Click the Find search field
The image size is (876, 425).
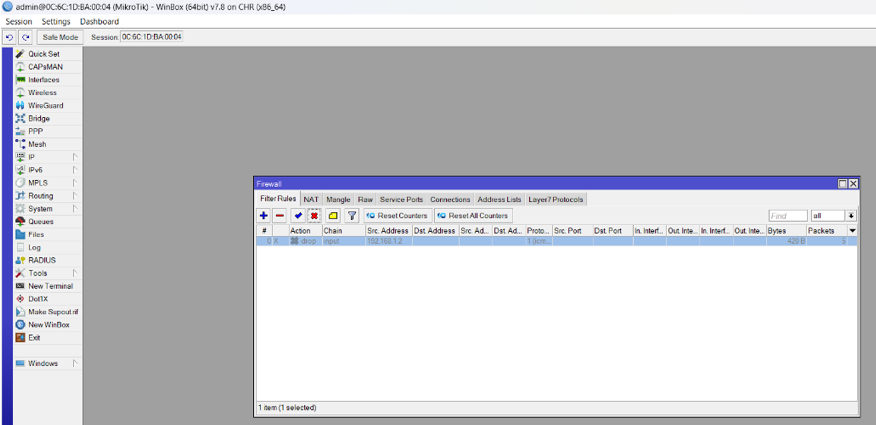point(787,216)
